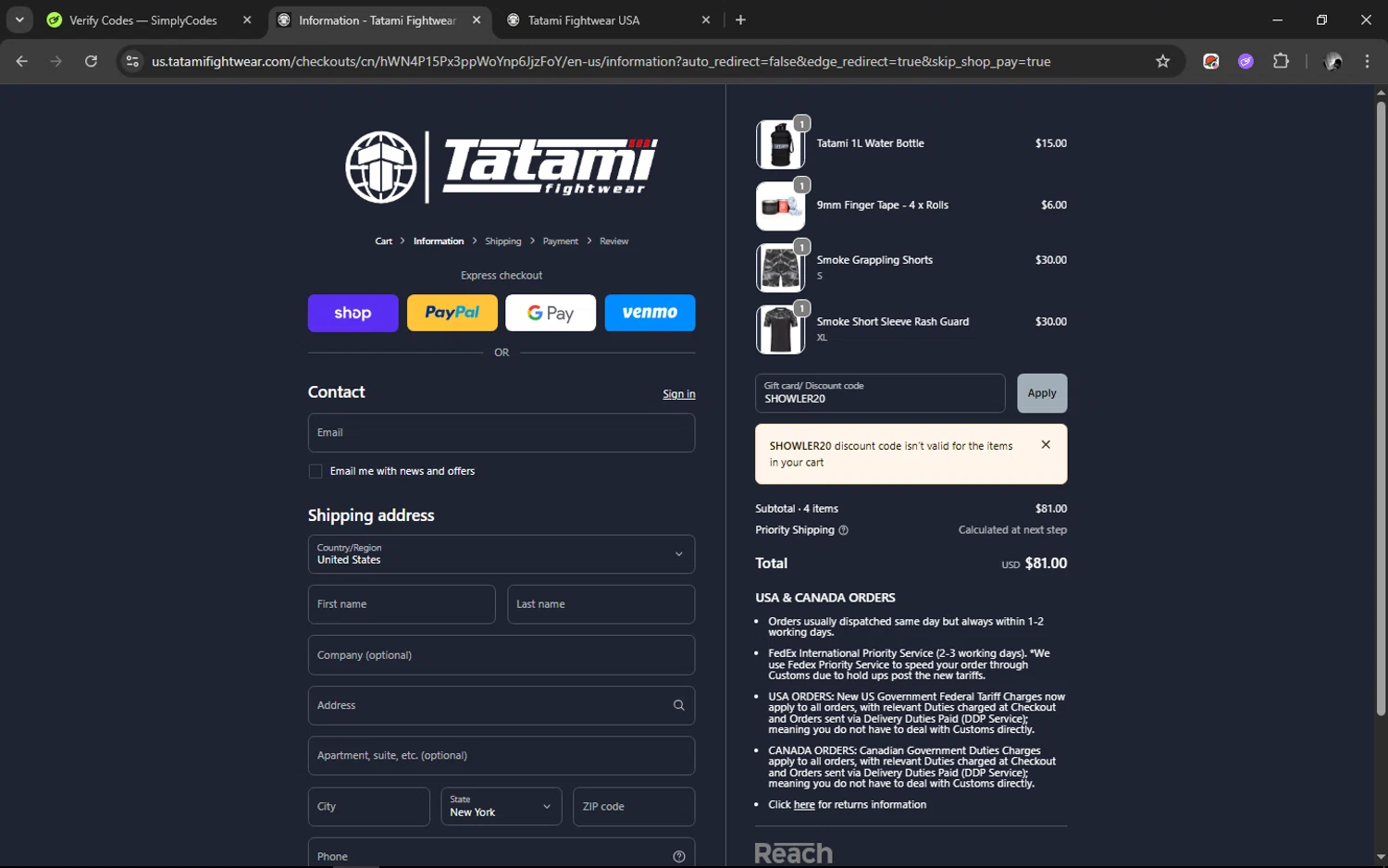Pay with Venmo express button
The image size is (1388, 868).
(x=650, y=313)
